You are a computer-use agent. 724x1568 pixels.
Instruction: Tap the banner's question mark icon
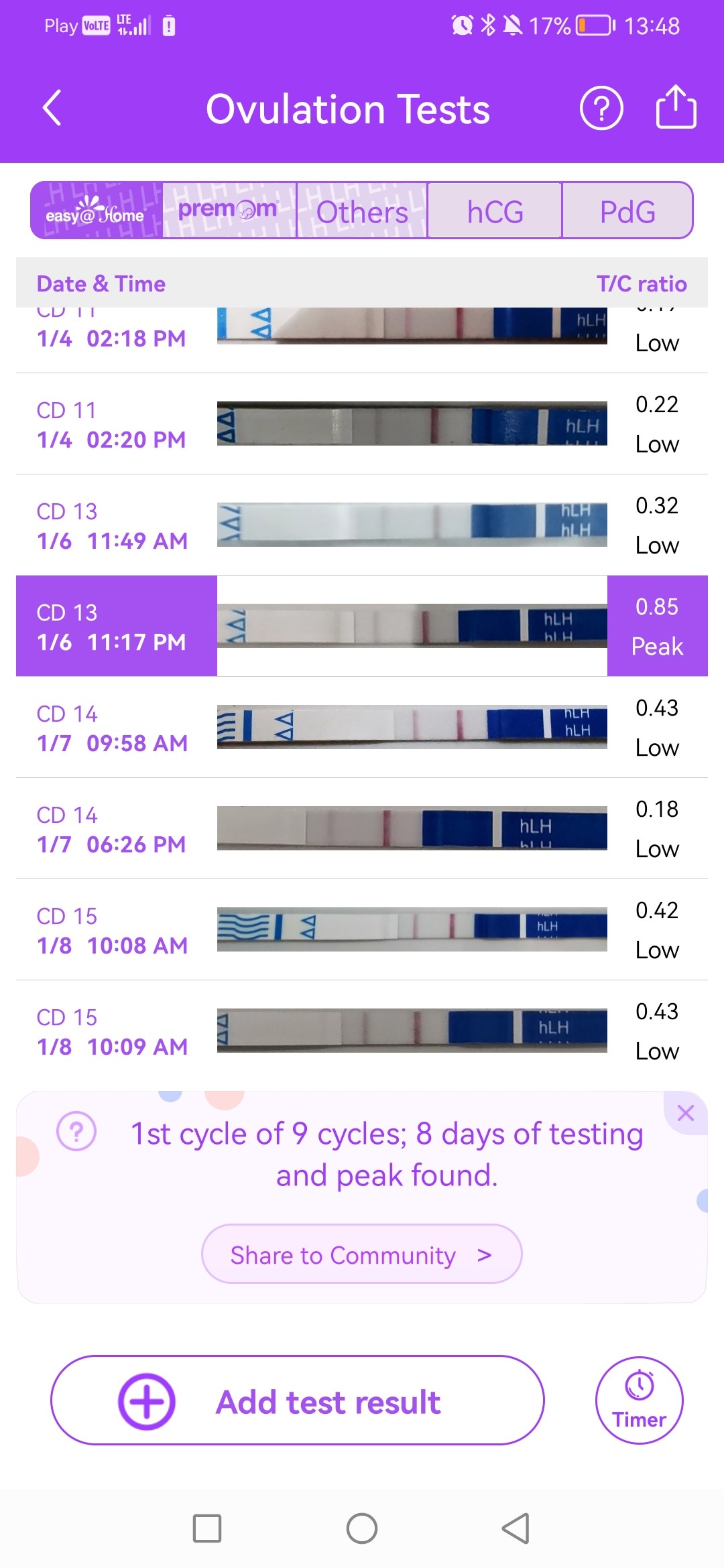point(76,1132)
